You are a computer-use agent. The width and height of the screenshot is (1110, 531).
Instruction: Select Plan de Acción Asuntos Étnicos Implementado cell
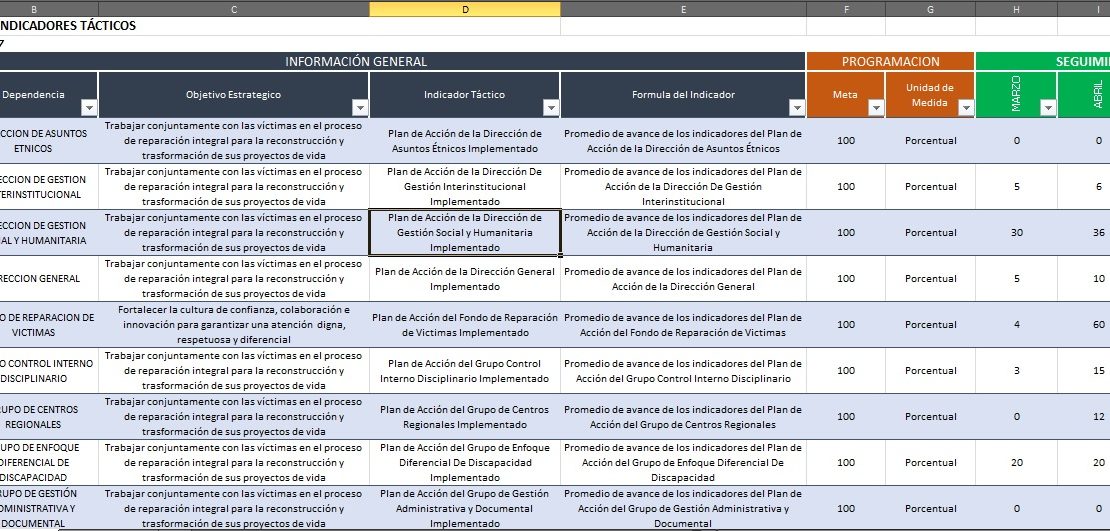pyautogui.click(x=464, y=141)
